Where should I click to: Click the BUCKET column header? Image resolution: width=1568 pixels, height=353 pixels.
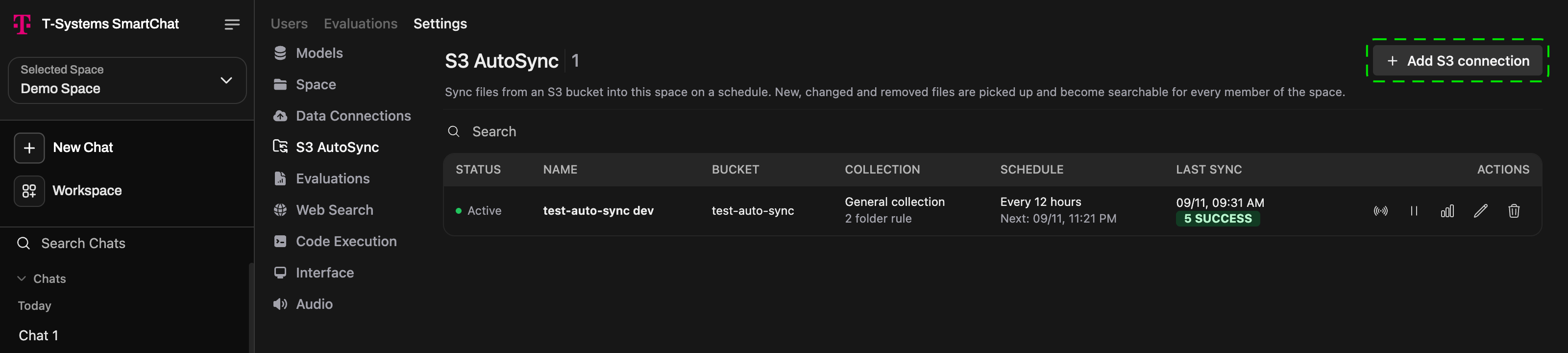point(735,170)
